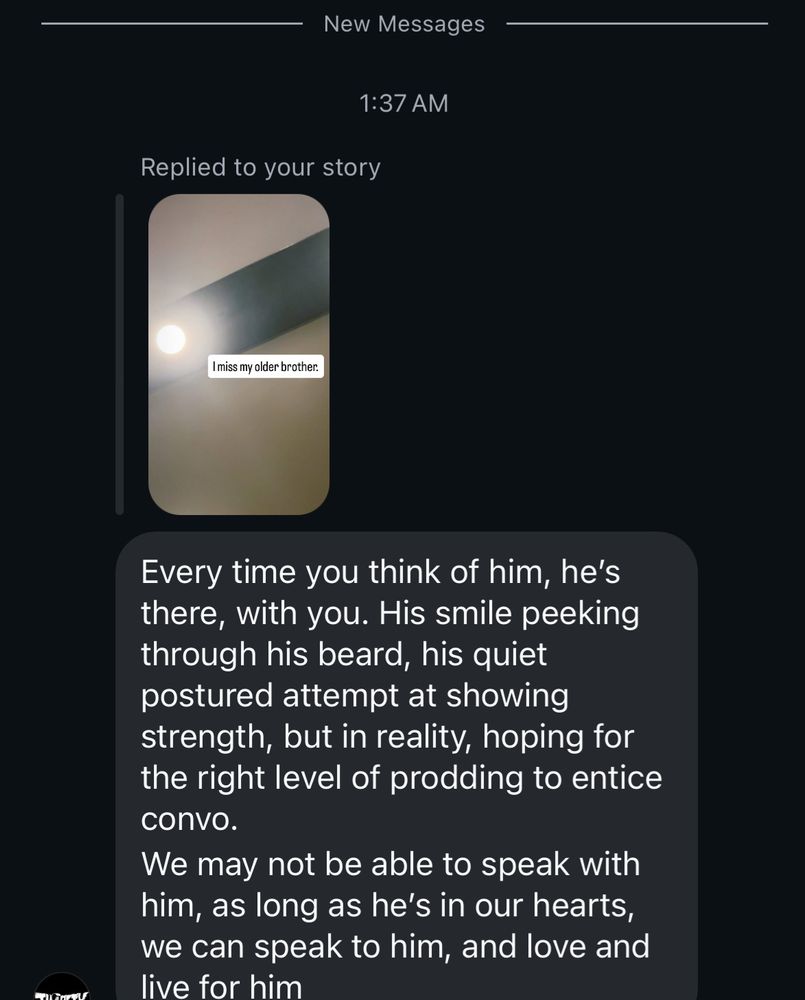
Task: Tap "we can speak to him" line
Action: (x=395, y=945)
